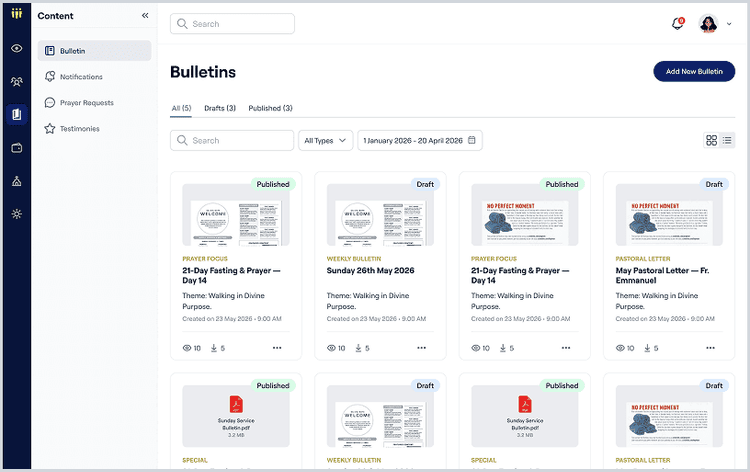Open the church building icon in the navigation rail
This screenshot has height=472, width=750.
[17, 181]
